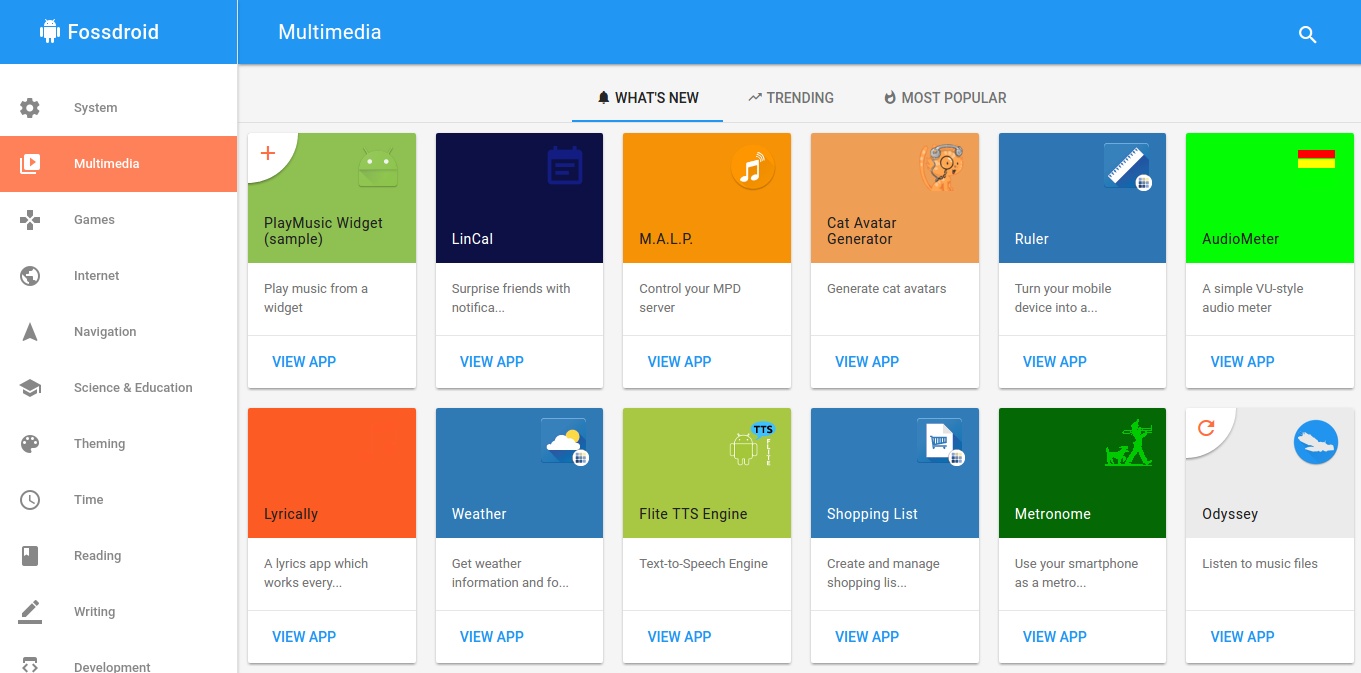
Task: Open the Writing category label
Action: pos(94,612)
